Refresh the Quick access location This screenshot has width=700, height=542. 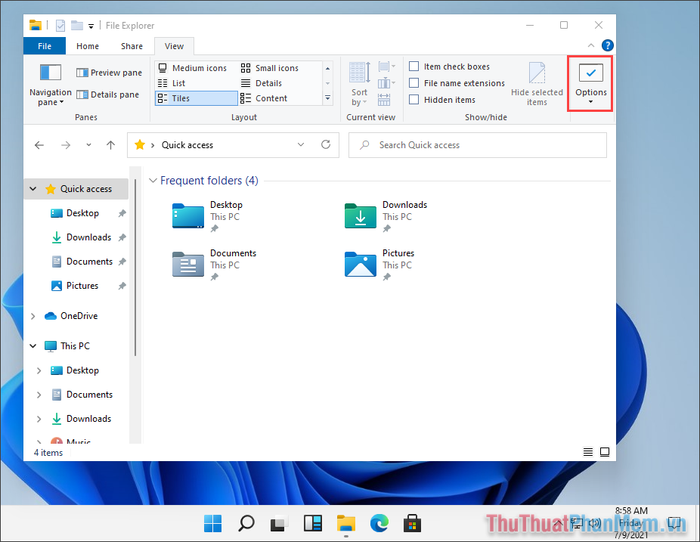point(325,145)
